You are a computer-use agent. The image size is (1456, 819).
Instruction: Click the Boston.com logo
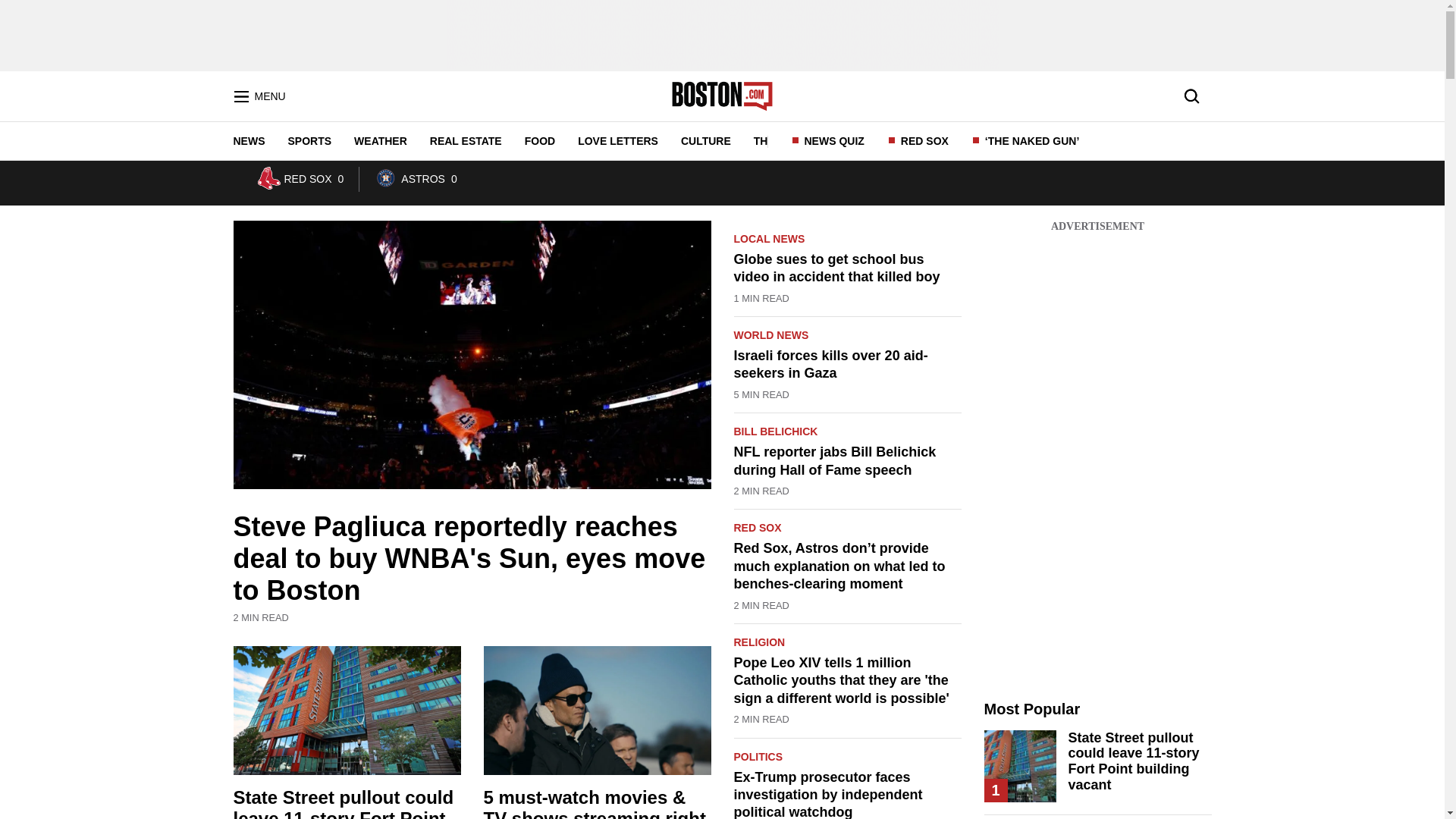point(722,96)
